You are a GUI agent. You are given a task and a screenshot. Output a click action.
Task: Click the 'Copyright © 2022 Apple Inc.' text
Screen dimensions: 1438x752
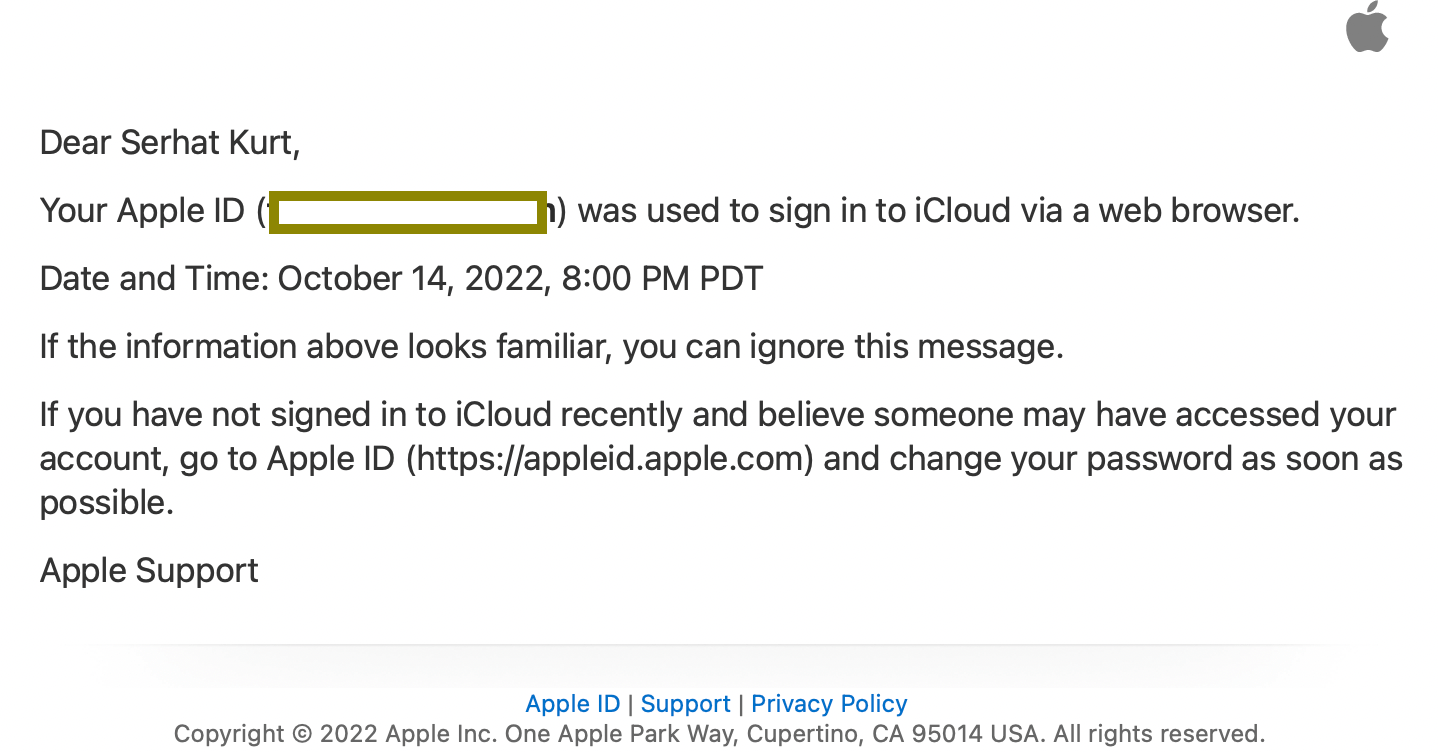point(335,735)
